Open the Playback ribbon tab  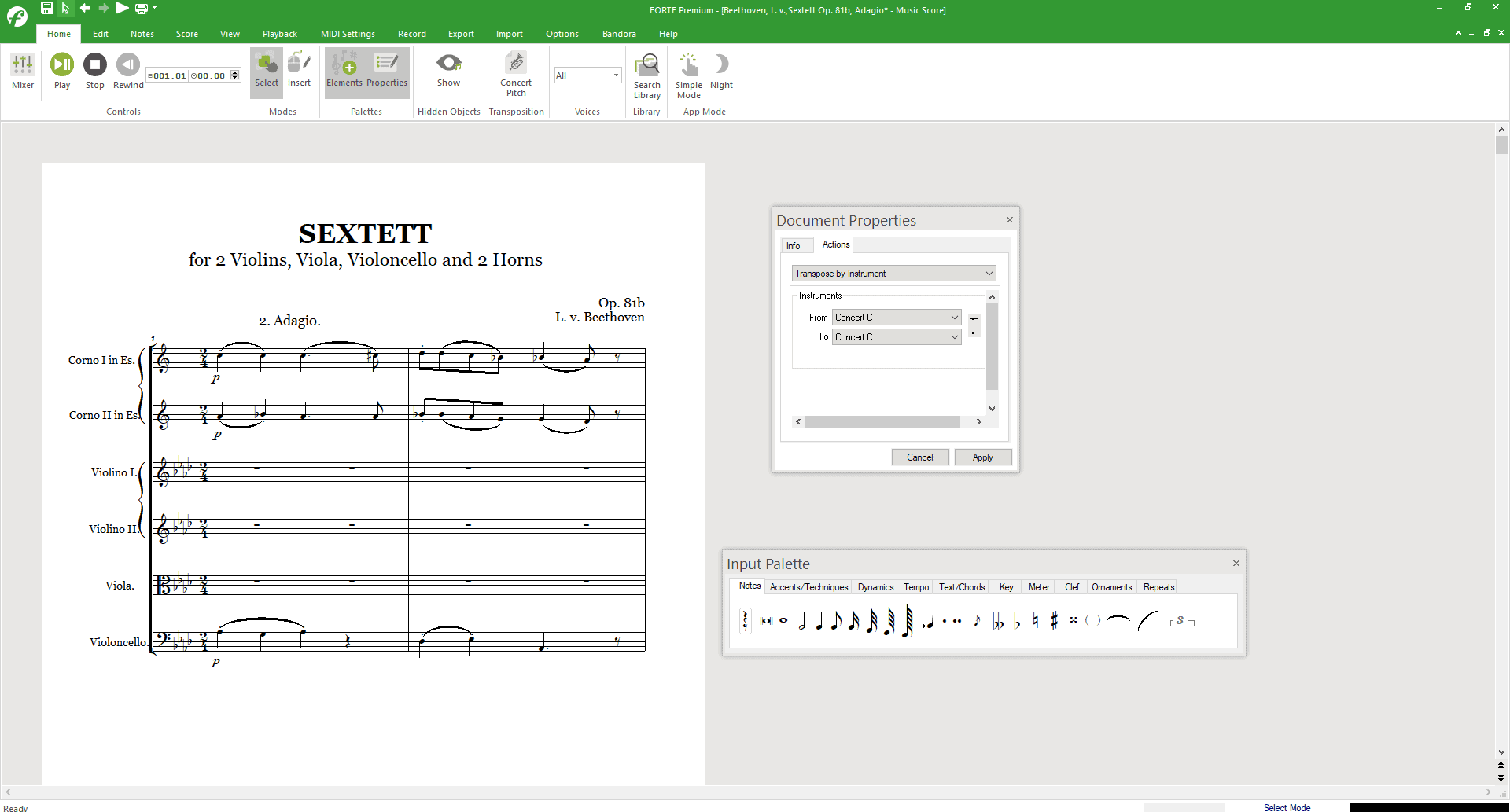point(280,34)
